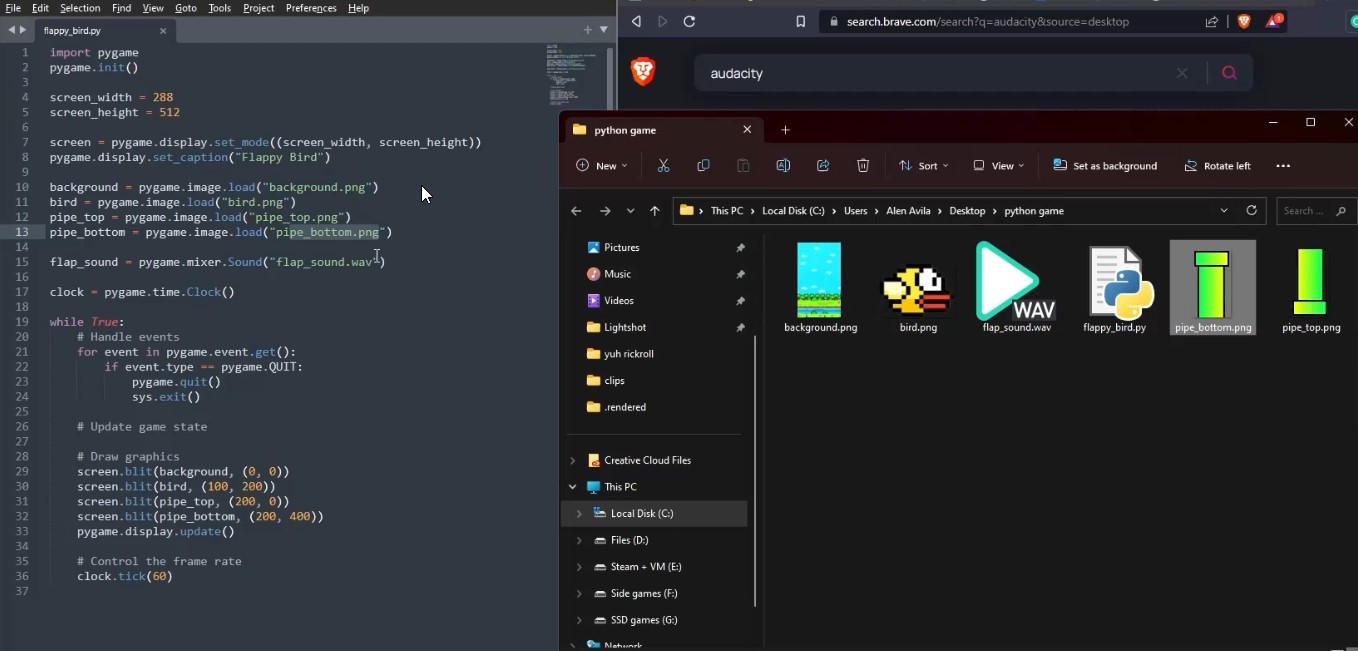This screenshot has width=1358, height=651.
Task: Click the Copy icon in Explorer toolbar
Action: point(703,166)
